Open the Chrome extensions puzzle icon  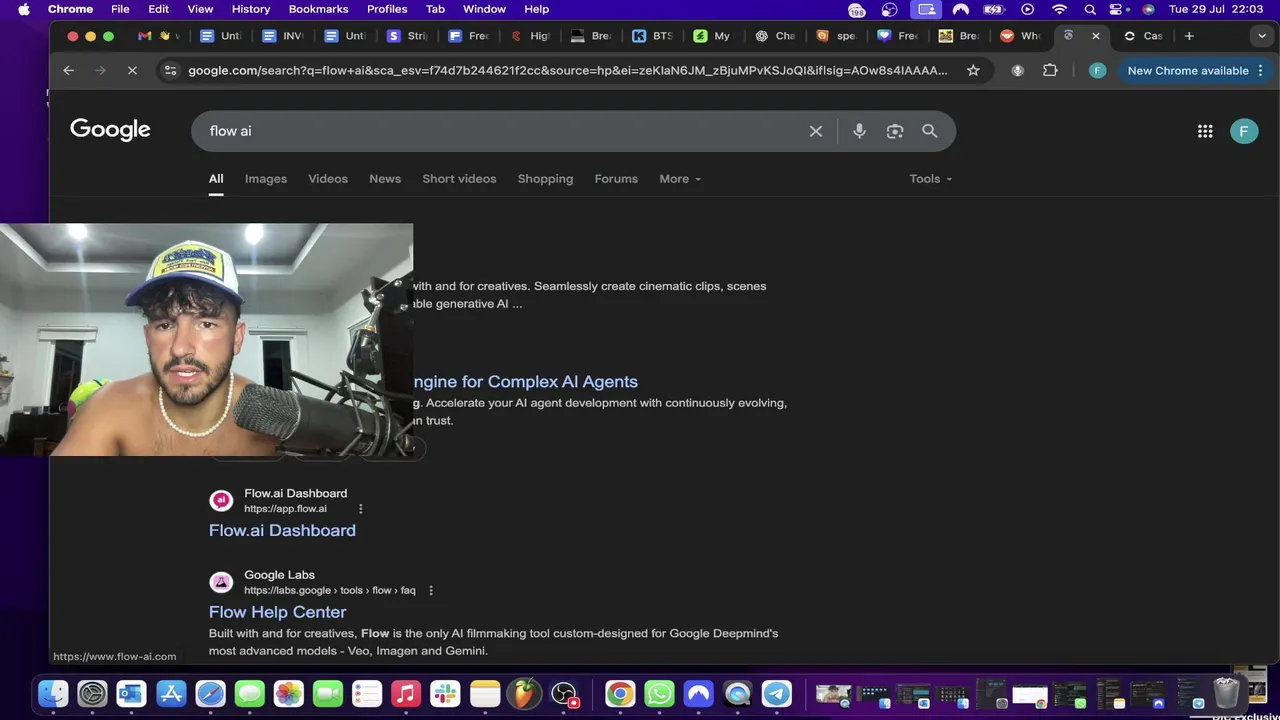click(1050, 70)
